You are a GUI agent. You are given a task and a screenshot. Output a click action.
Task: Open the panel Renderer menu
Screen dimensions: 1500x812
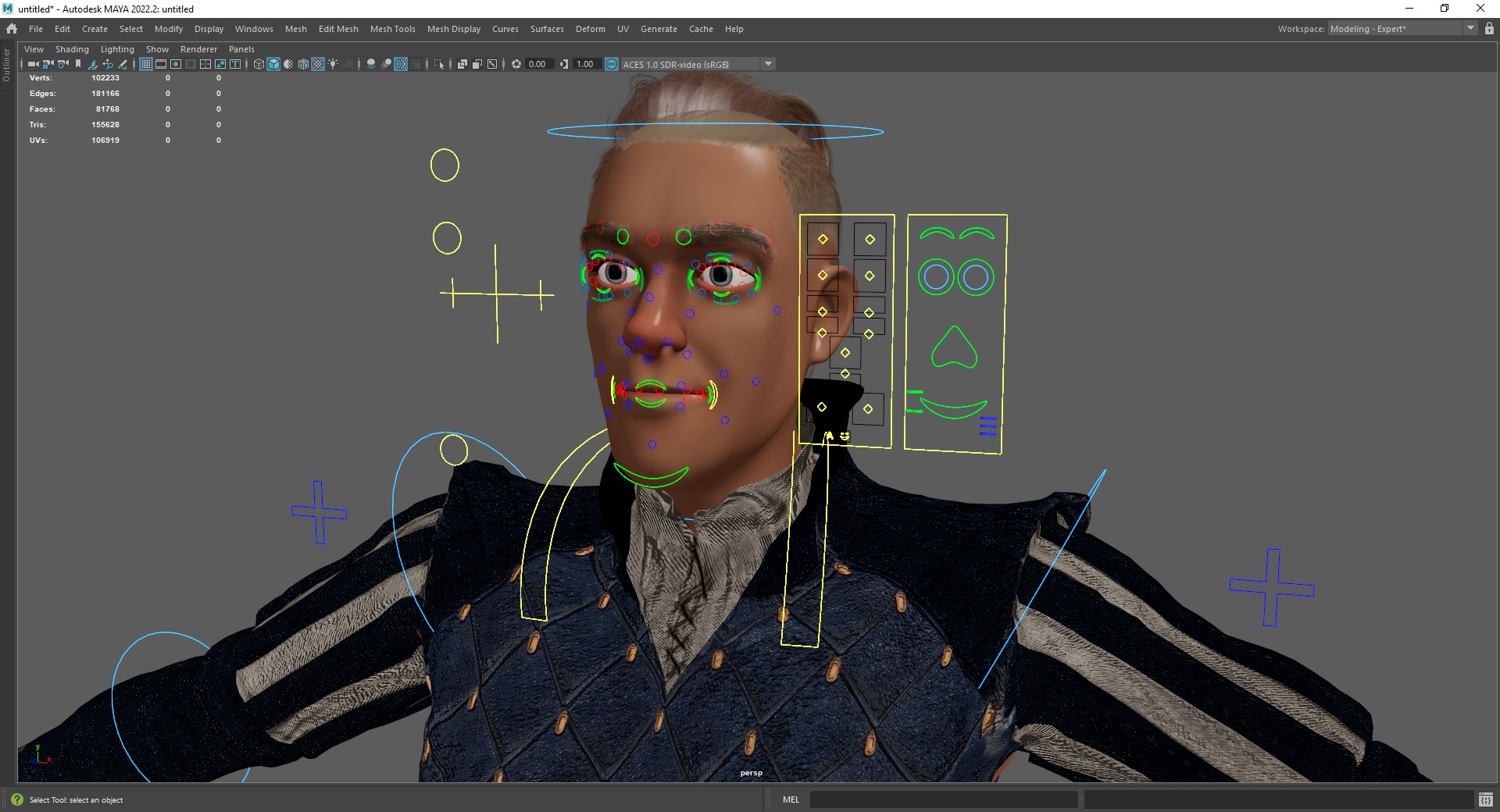198,49
